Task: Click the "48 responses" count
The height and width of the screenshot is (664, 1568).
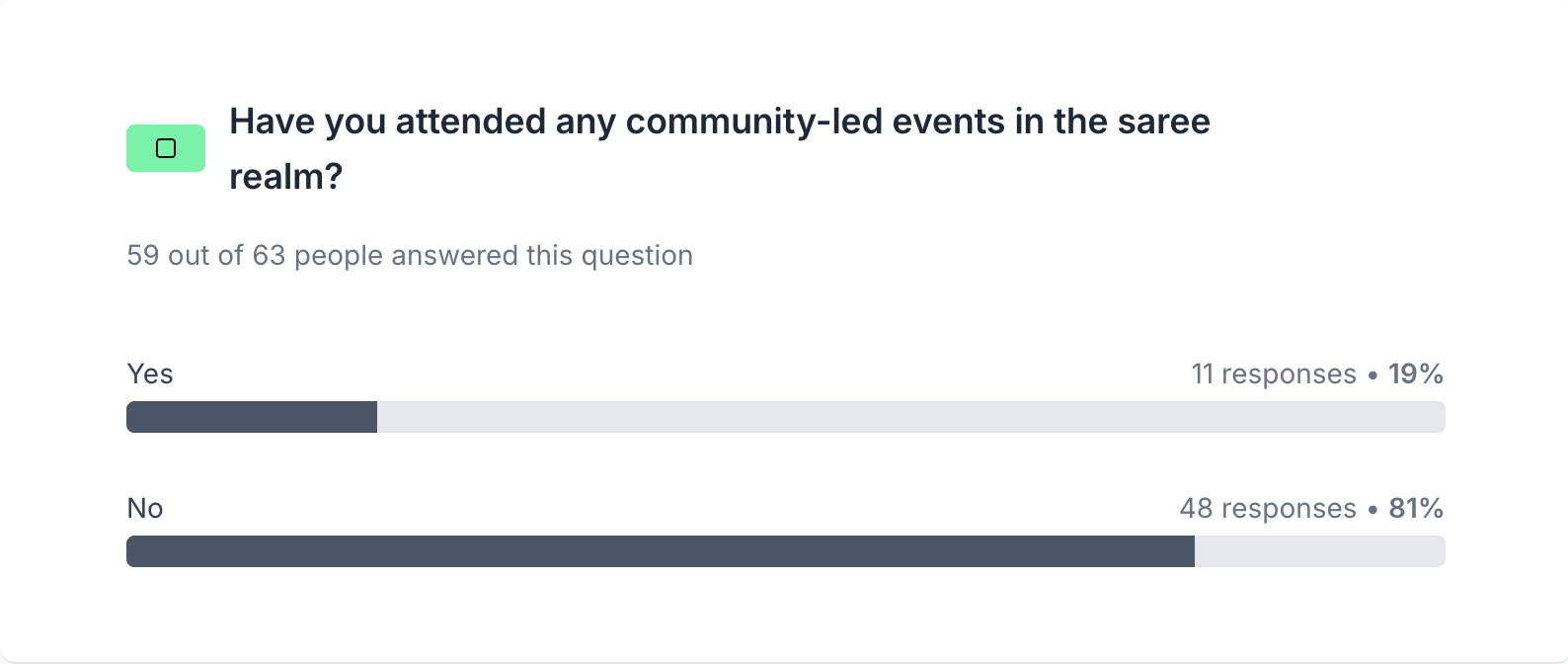Action: point(1267,509)
